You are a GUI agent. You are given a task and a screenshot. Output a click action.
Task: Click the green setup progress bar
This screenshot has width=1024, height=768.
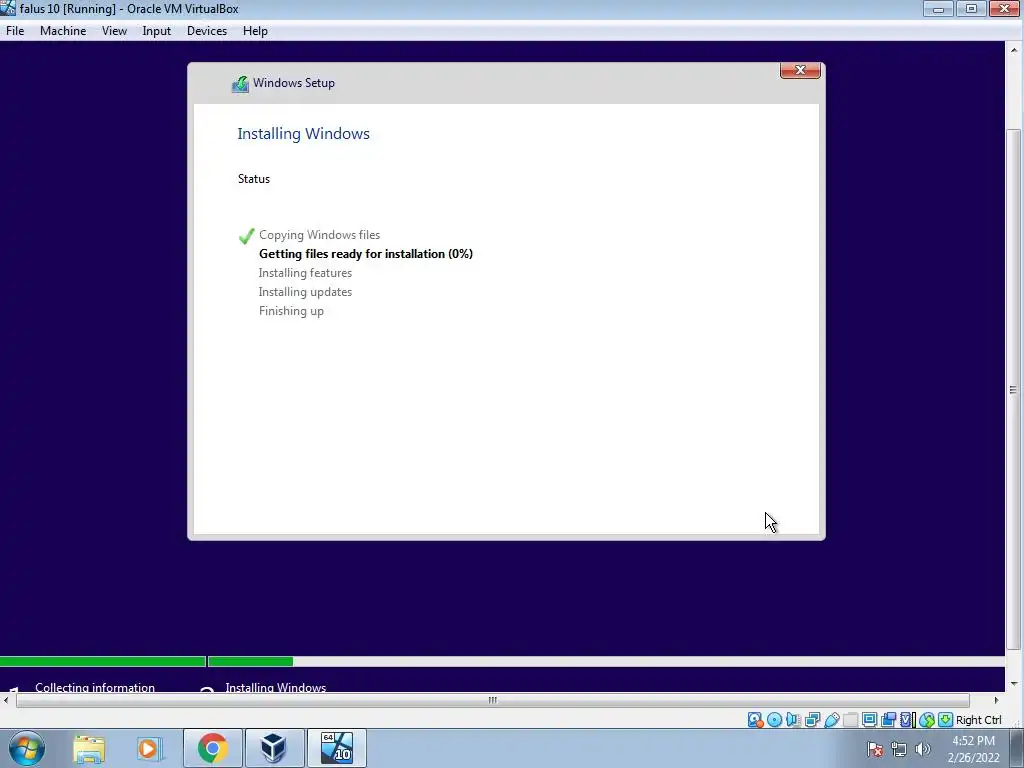pyautogui.click(x=146, y=662)
